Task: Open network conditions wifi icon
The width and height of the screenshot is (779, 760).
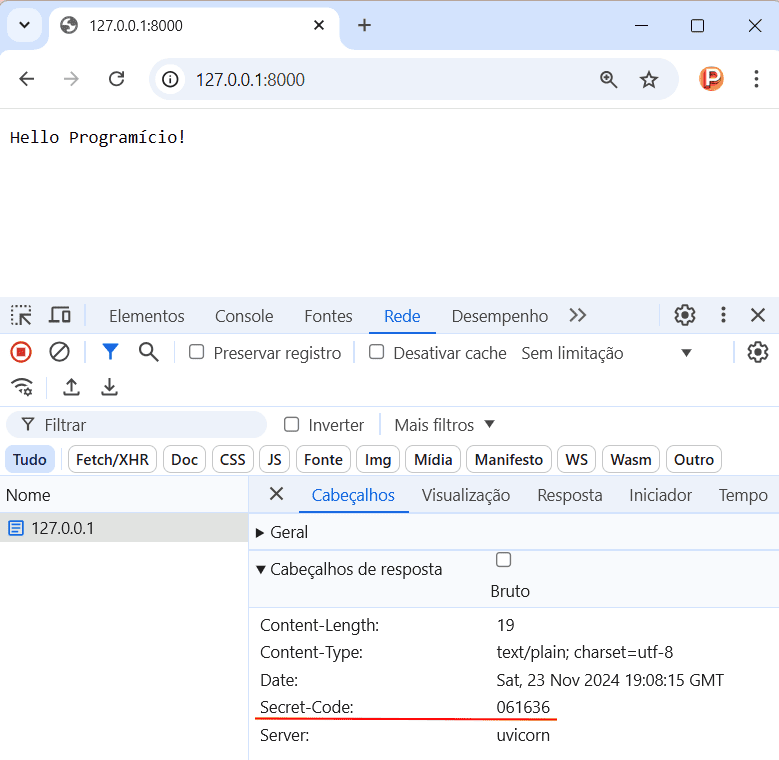Action: pyautogui.click(x=22, y=387)
